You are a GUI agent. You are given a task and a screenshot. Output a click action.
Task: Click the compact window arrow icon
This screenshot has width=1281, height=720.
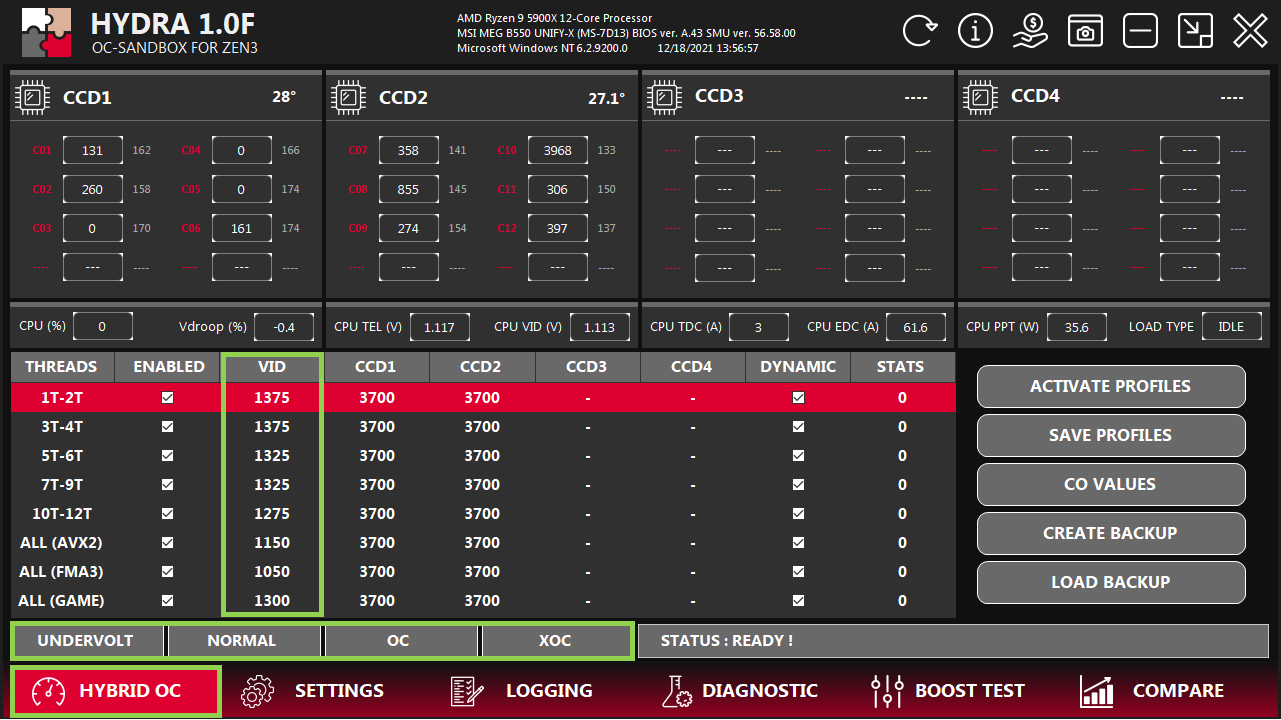1195,31
